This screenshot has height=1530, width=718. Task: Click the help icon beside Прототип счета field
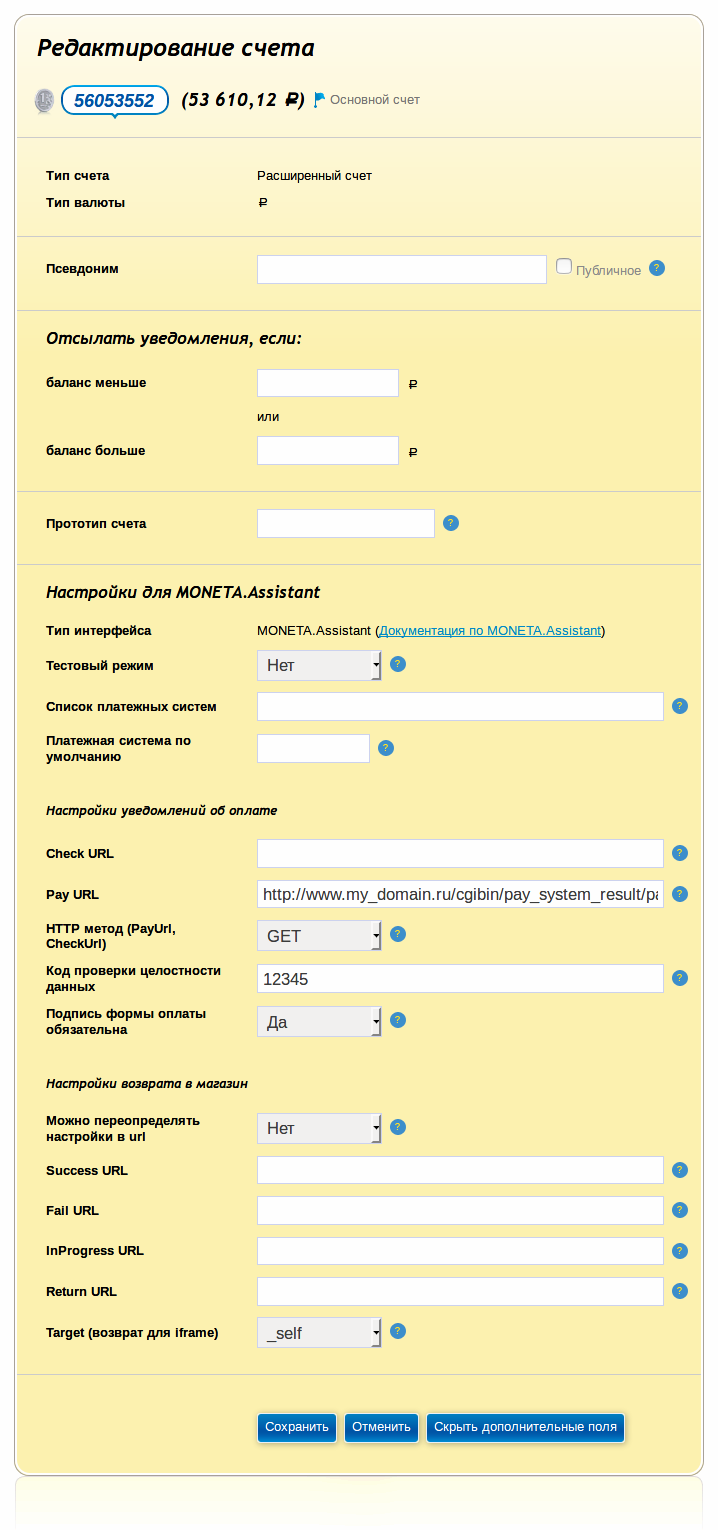(451, 523)
